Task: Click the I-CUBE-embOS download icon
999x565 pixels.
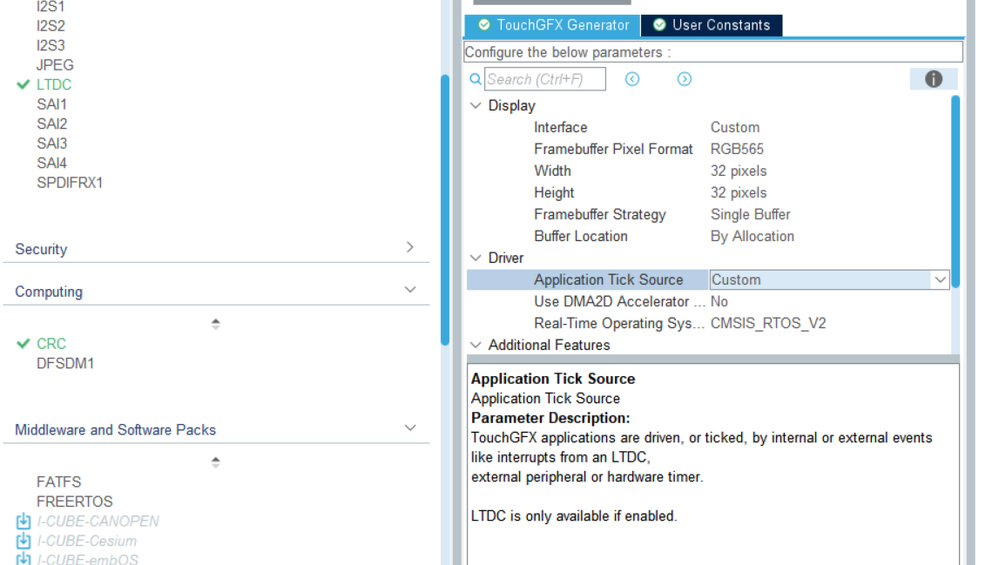Action: point(23,559)
